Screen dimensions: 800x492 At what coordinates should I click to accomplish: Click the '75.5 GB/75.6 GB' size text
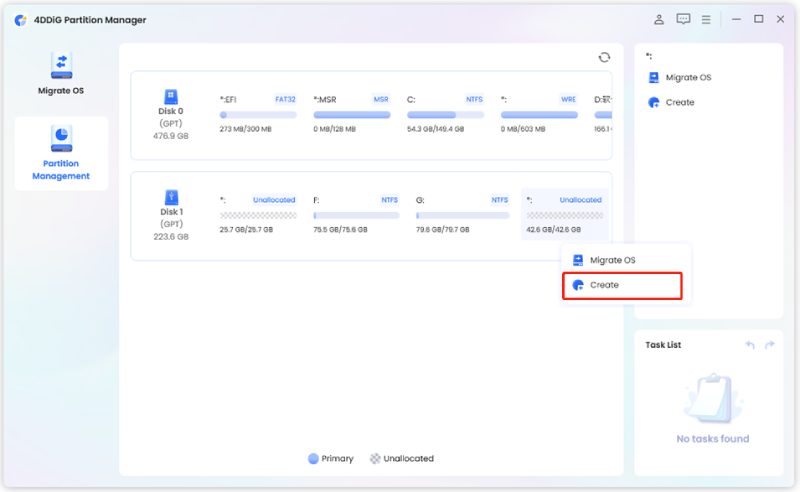point(340,230)
